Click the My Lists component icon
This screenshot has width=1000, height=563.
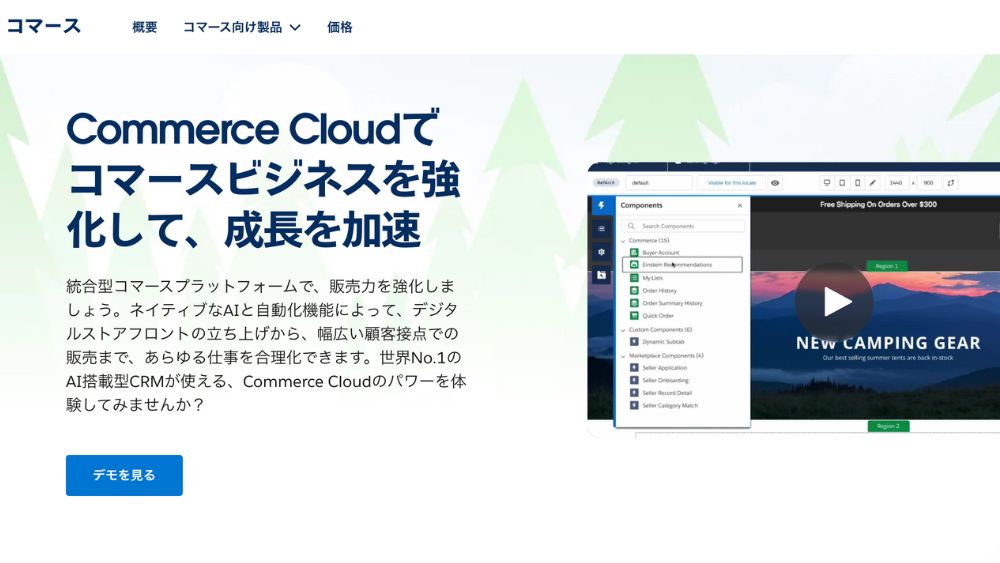[634, 278]
